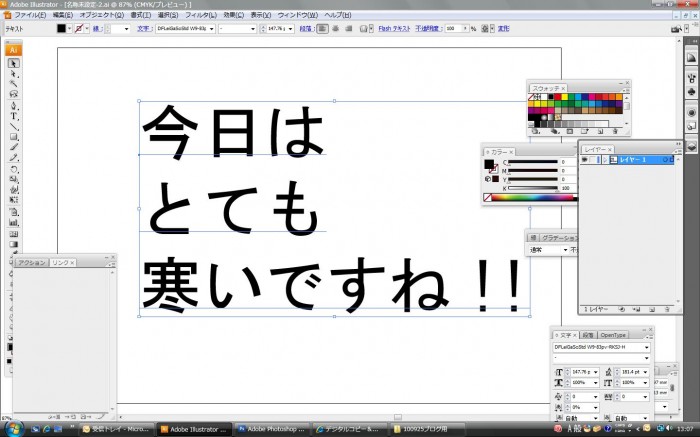700x437 pixels.
Task: Click the Swatches panel vertical scrollbar
Action: [627, 110]
